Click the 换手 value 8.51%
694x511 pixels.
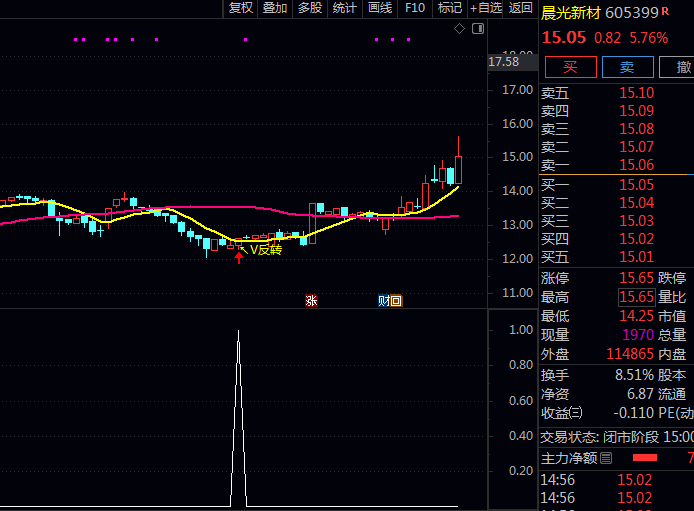pyautogui.click(x=634, y=375)
